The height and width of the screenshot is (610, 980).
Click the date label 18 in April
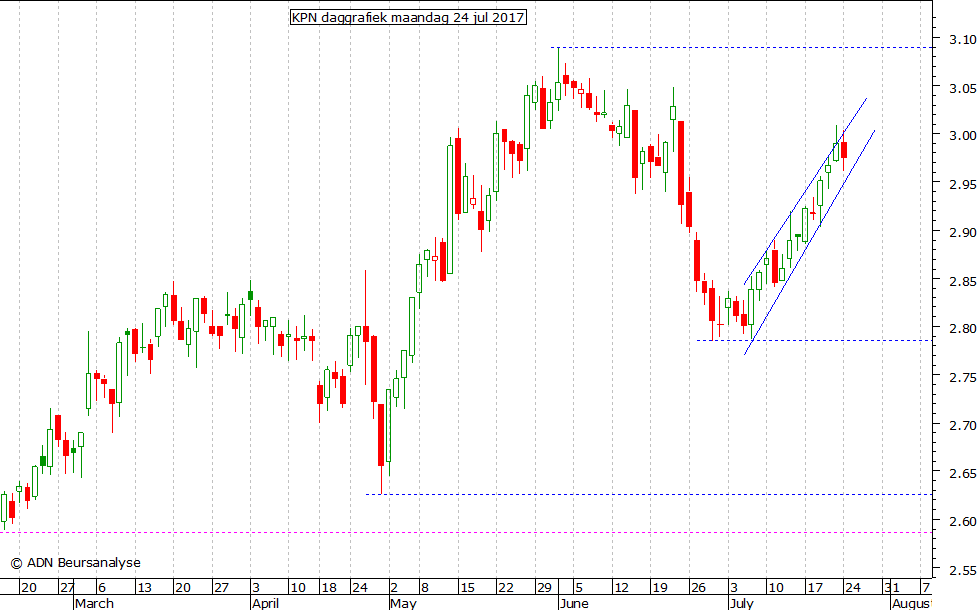[x=329, y=588]
